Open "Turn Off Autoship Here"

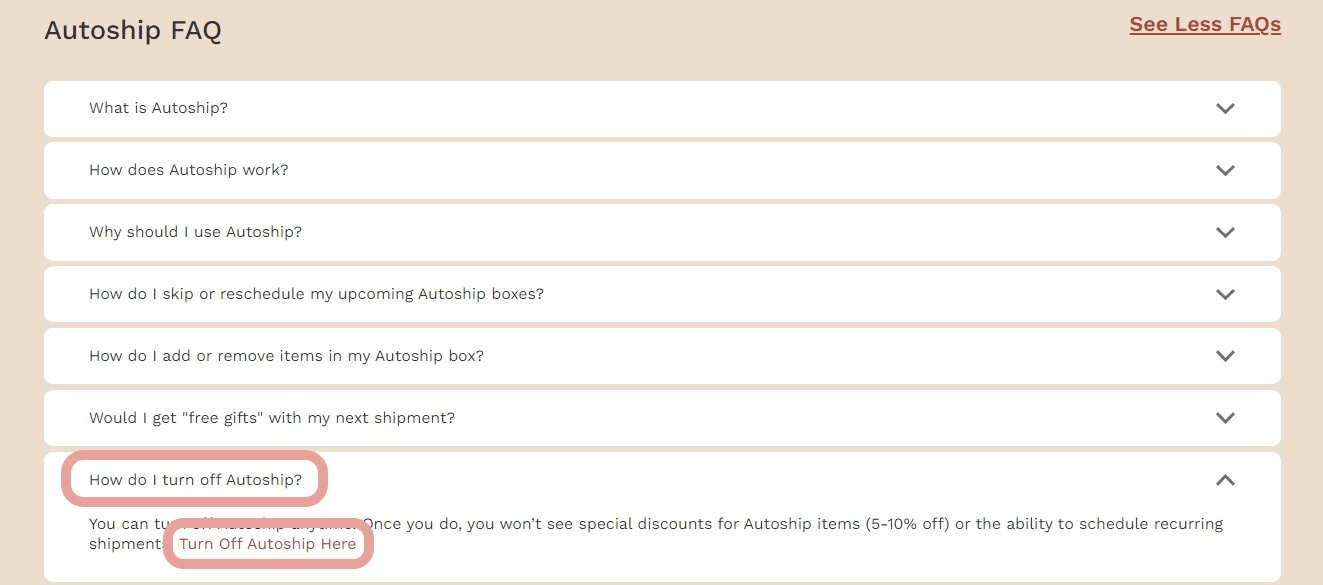pyautogui.click(x=267, y=543)
